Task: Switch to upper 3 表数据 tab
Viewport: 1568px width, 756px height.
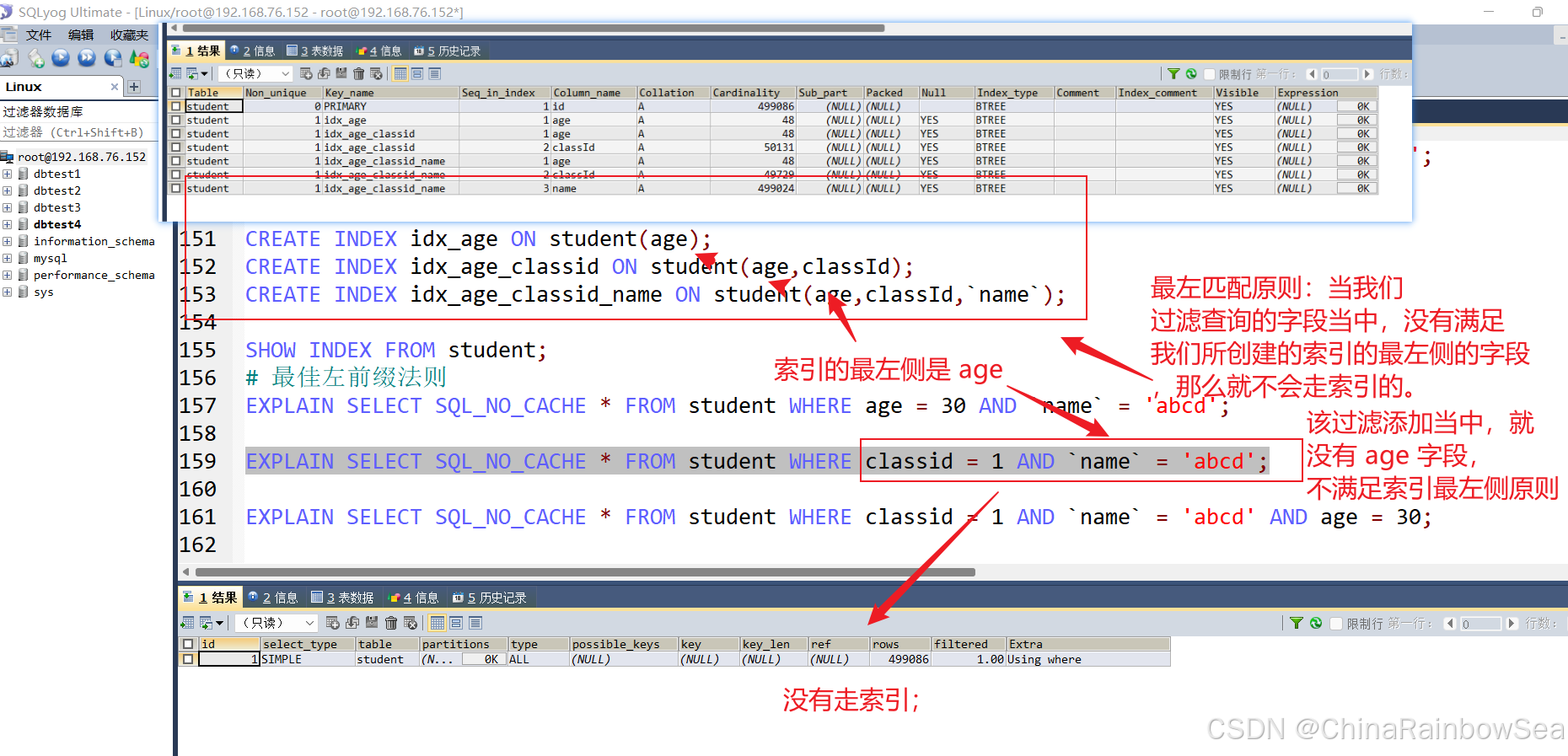Action: [x=315, y=51]
